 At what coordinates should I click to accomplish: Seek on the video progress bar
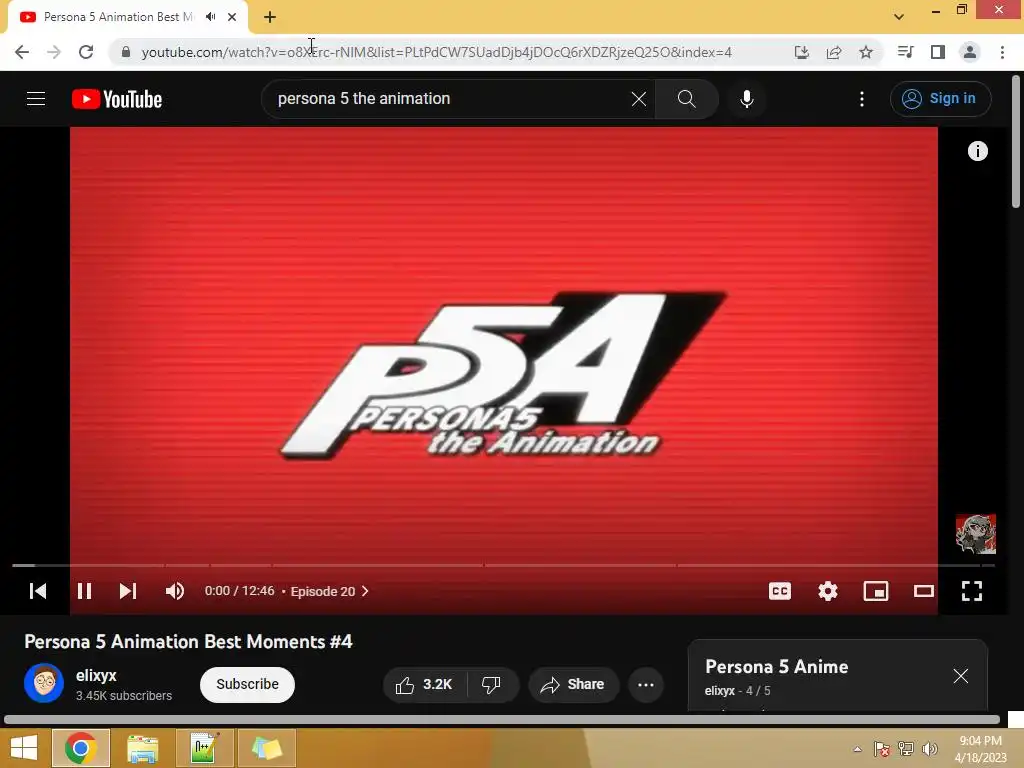tap(504, 565)
